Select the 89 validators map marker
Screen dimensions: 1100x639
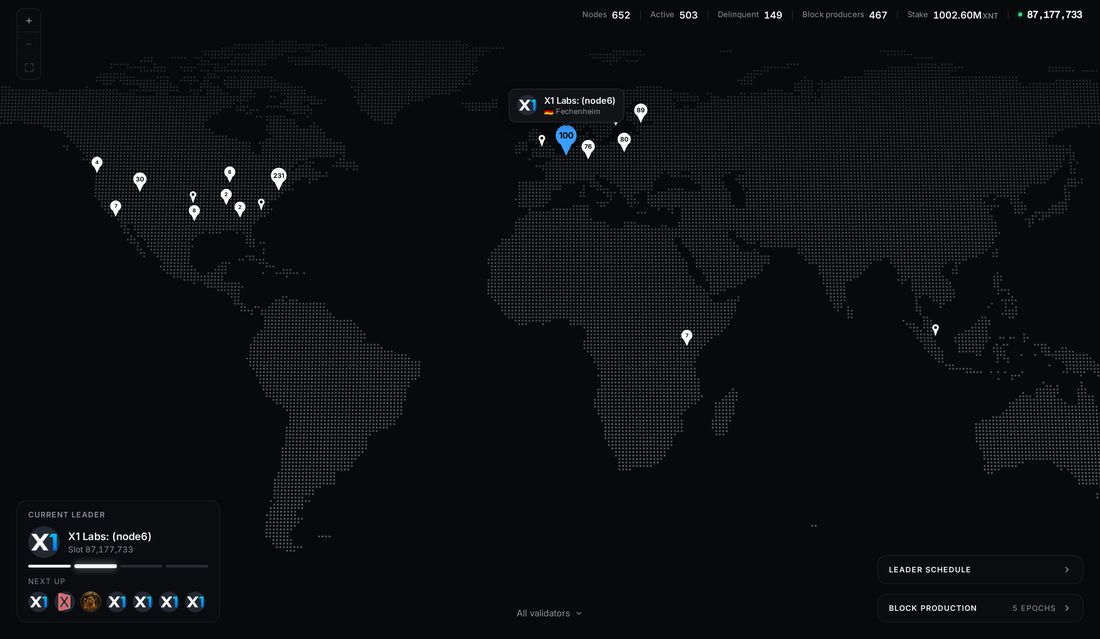coord(640,112)
